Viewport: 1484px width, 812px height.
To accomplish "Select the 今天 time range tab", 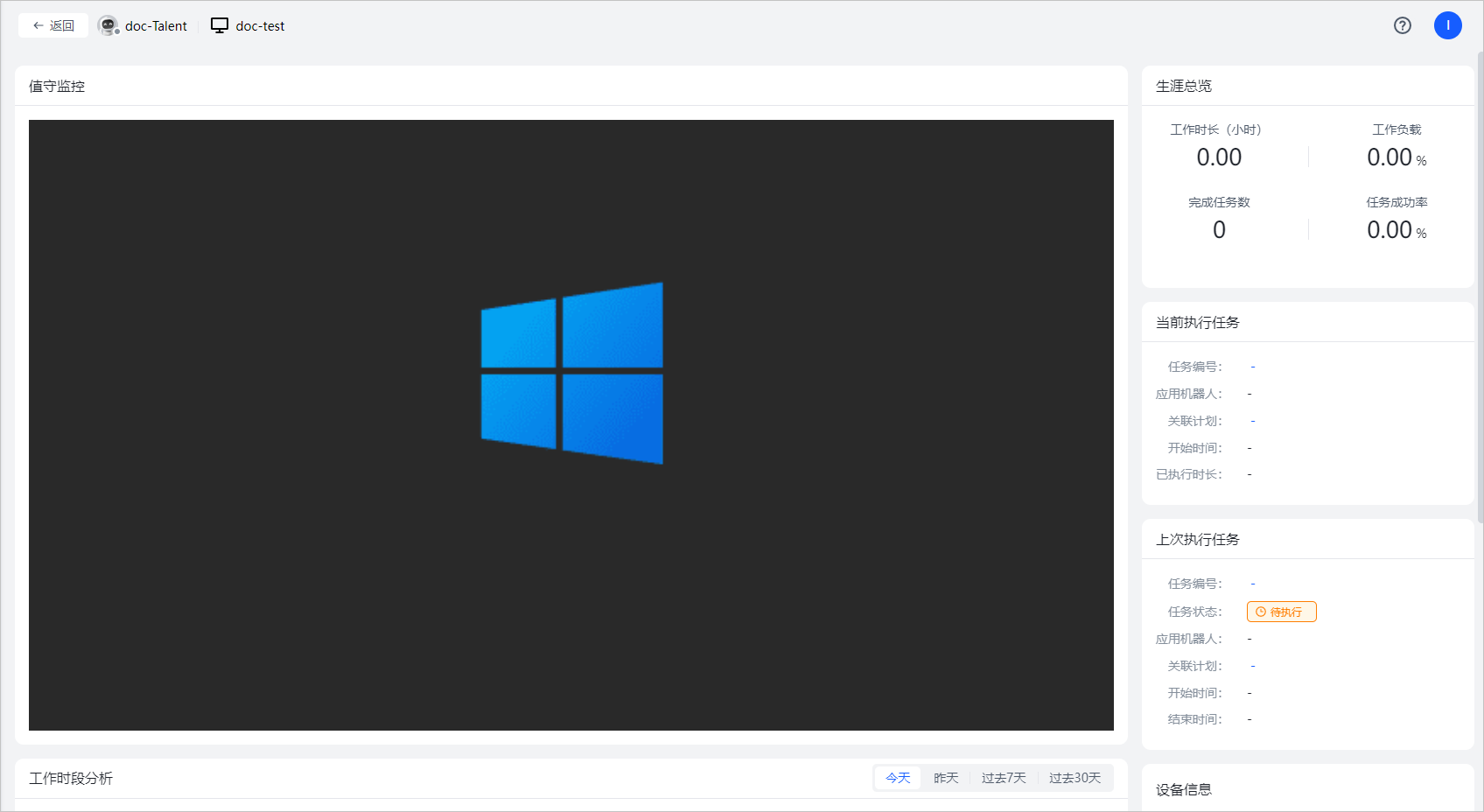I will (898, 778).
